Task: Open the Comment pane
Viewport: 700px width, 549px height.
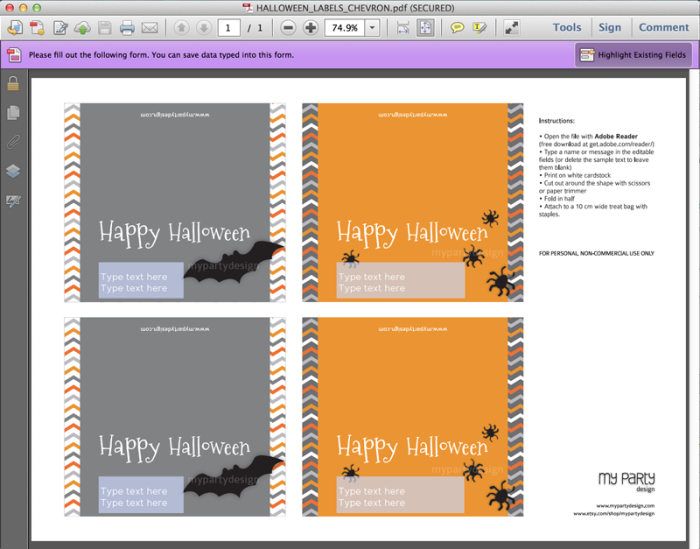Action: point(664,27)
